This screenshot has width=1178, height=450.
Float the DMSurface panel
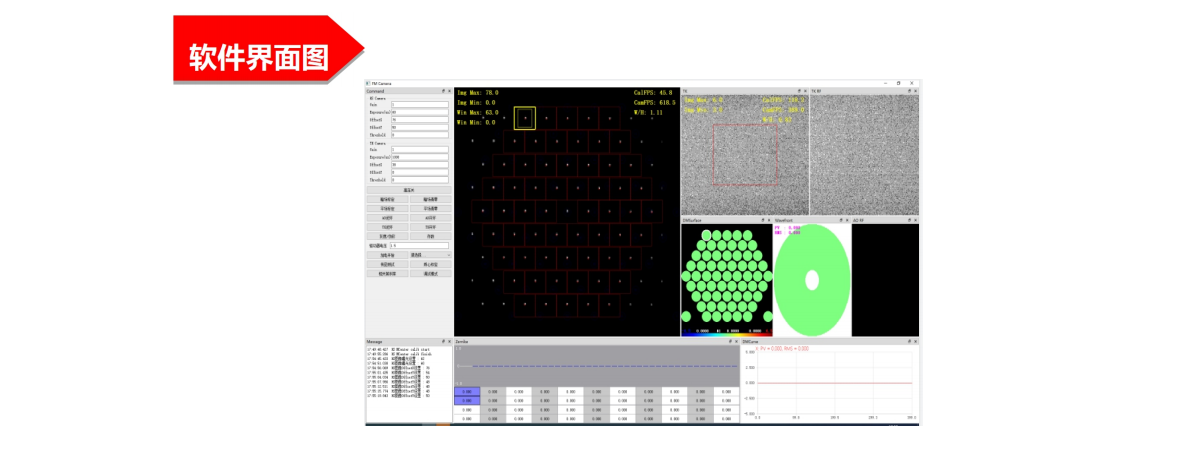(x=763, y=220)
